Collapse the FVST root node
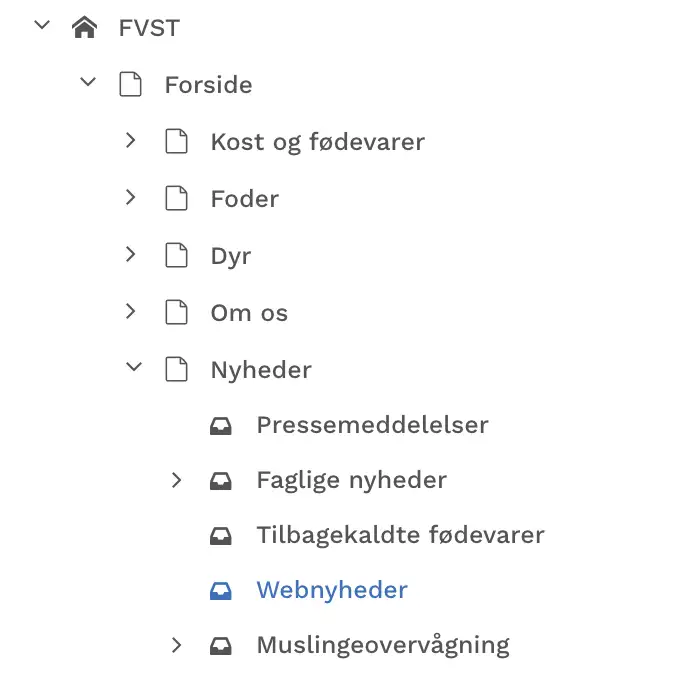This screenshot has width=694, height=684. (x=42, y=27)
